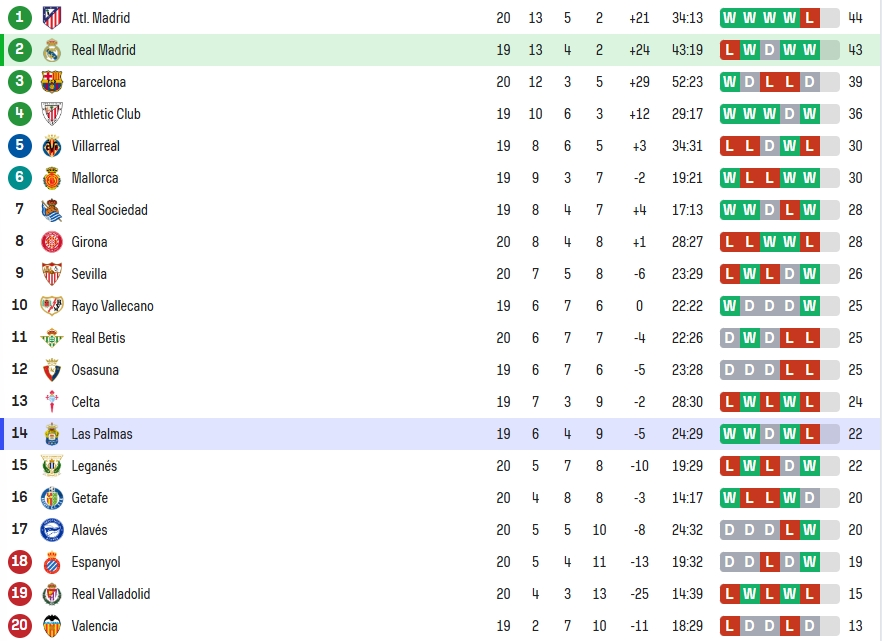Click Barcelona's first win form badge

730,82
